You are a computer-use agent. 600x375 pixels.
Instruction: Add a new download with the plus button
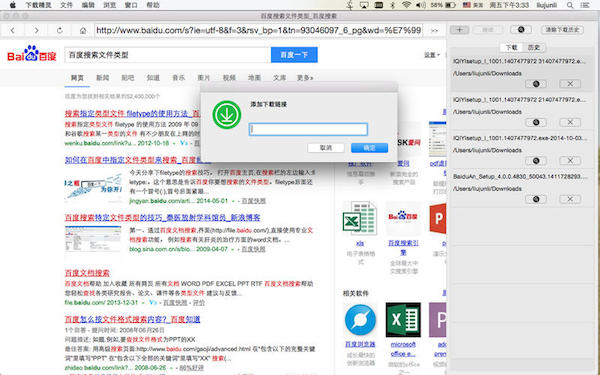point(460,30)
